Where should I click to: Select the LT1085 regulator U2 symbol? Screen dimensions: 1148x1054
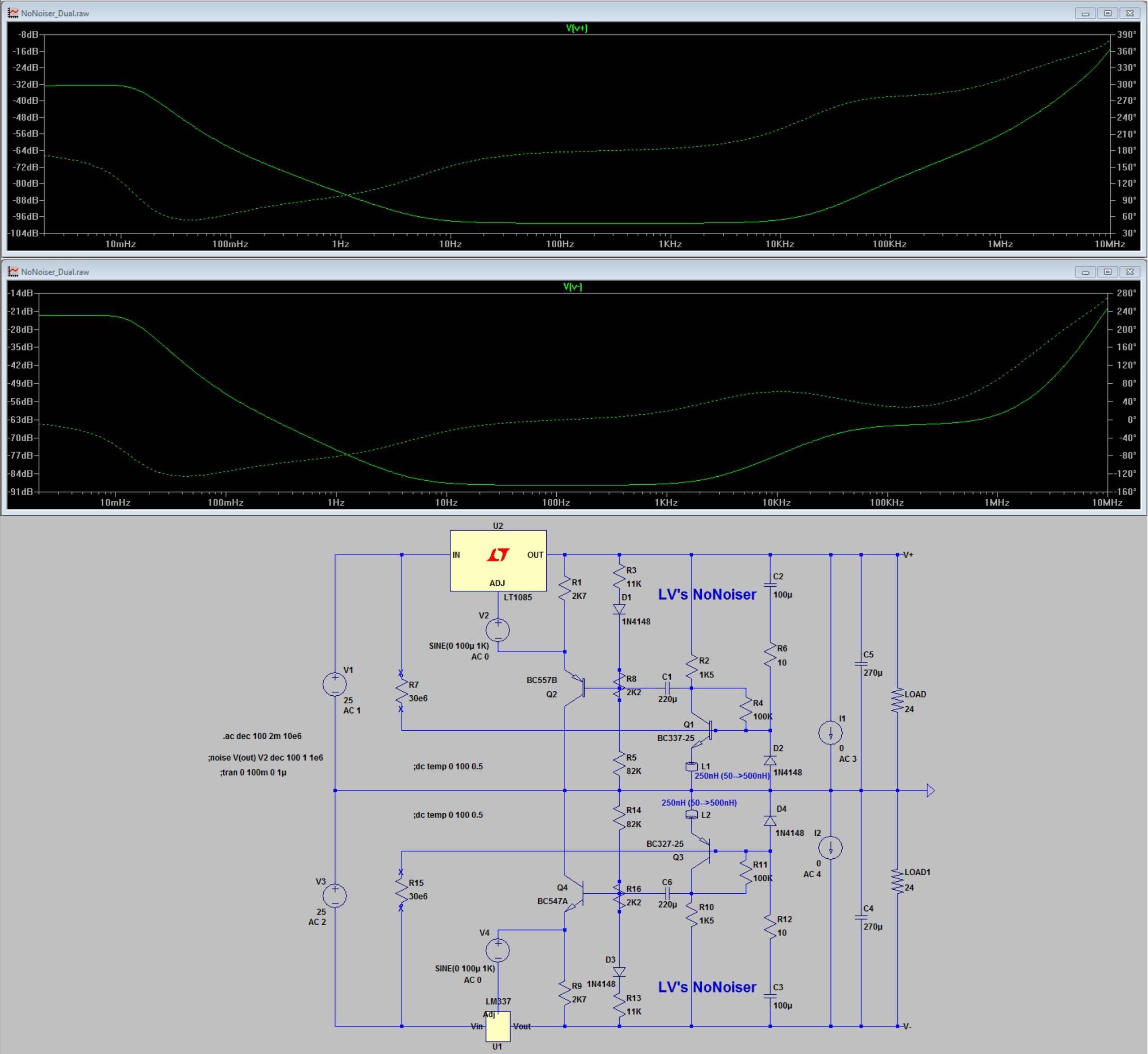(498, 561)
